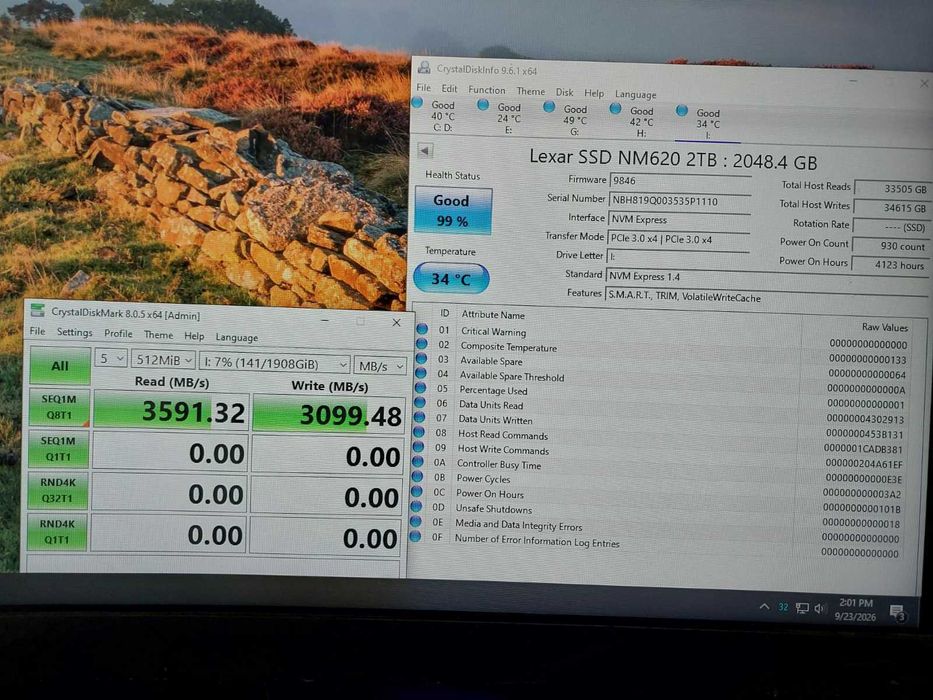Select the Unsafe Shutdowns attribute row
Viewport: 933px width, 700px height.
[656, 515]
